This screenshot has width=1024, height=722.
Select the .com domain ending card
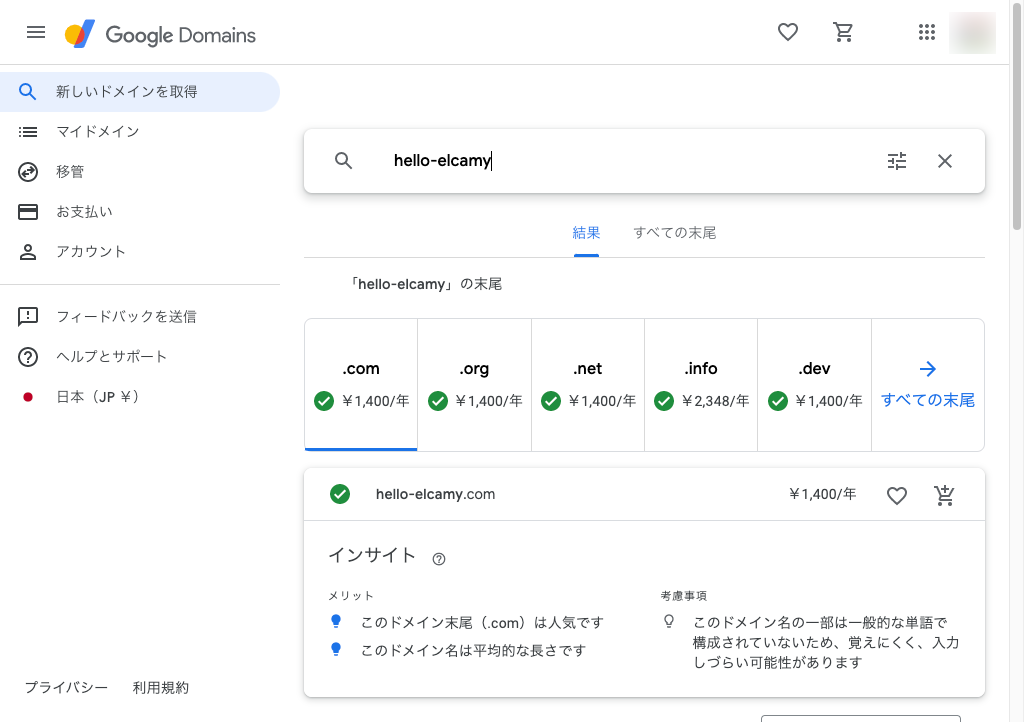pyautogui.click(x=361, y=385)
